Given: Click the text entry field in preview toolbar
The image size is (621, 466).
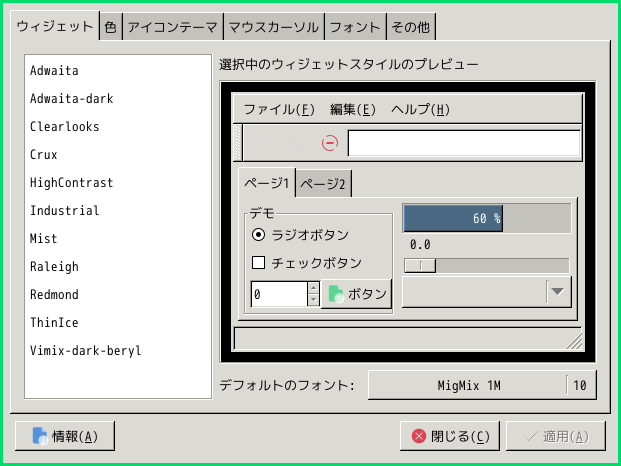Looking at the screenshot, I should click(x=464, y=143).
